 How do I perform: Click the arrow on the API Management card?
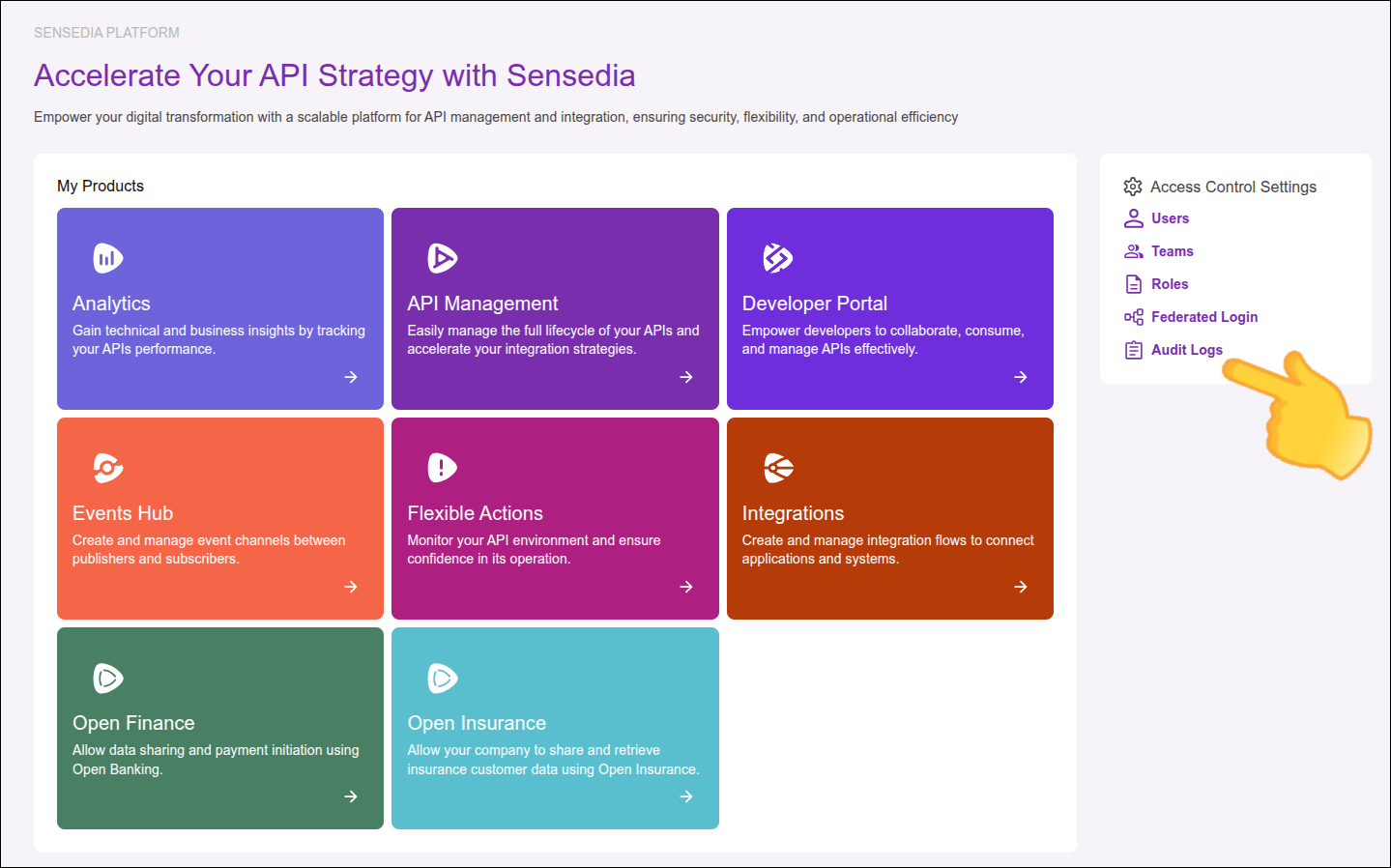[686, 377]
